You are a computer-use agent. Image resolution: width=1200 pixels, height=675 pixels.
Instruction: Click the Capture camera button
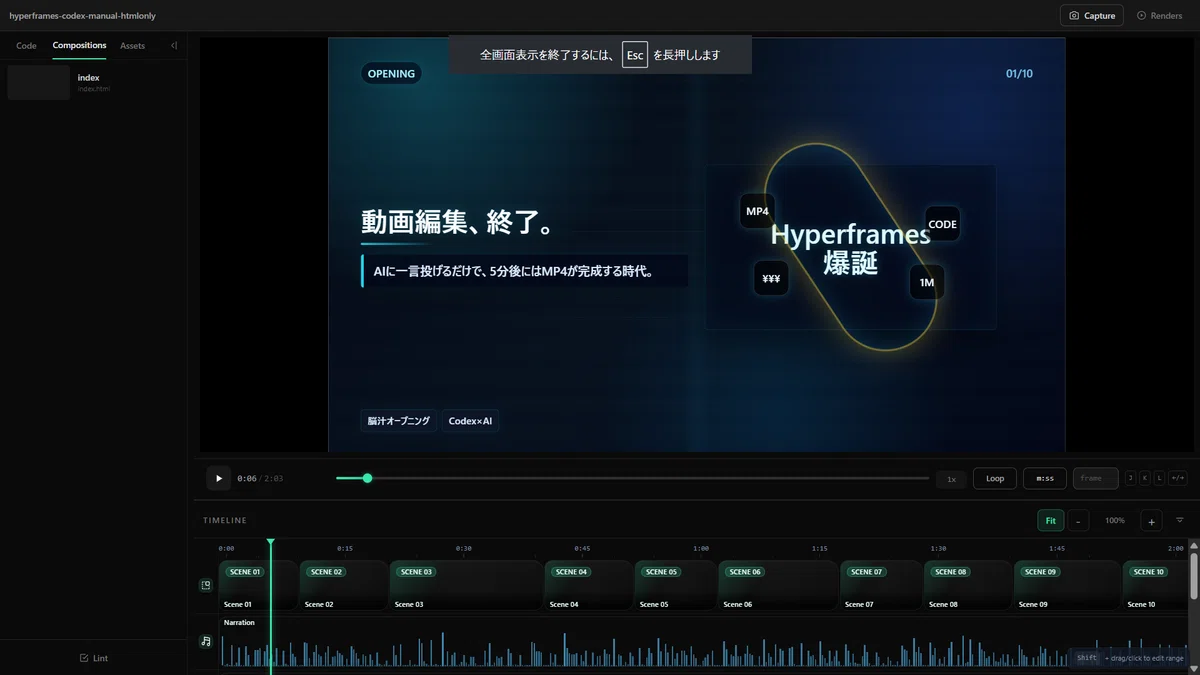[1092, 16]
